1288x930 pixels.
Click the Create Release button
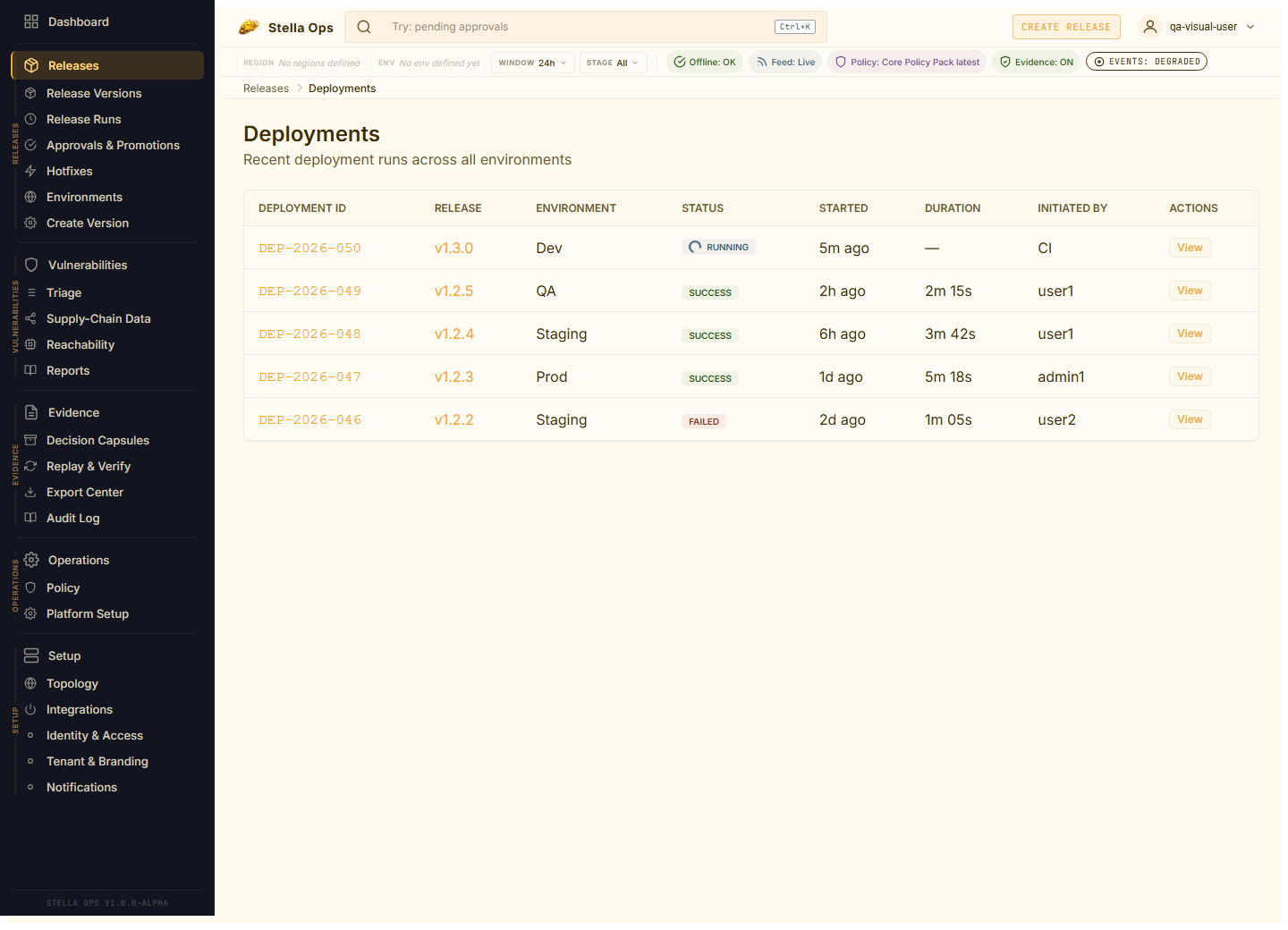pos(1065,27)
